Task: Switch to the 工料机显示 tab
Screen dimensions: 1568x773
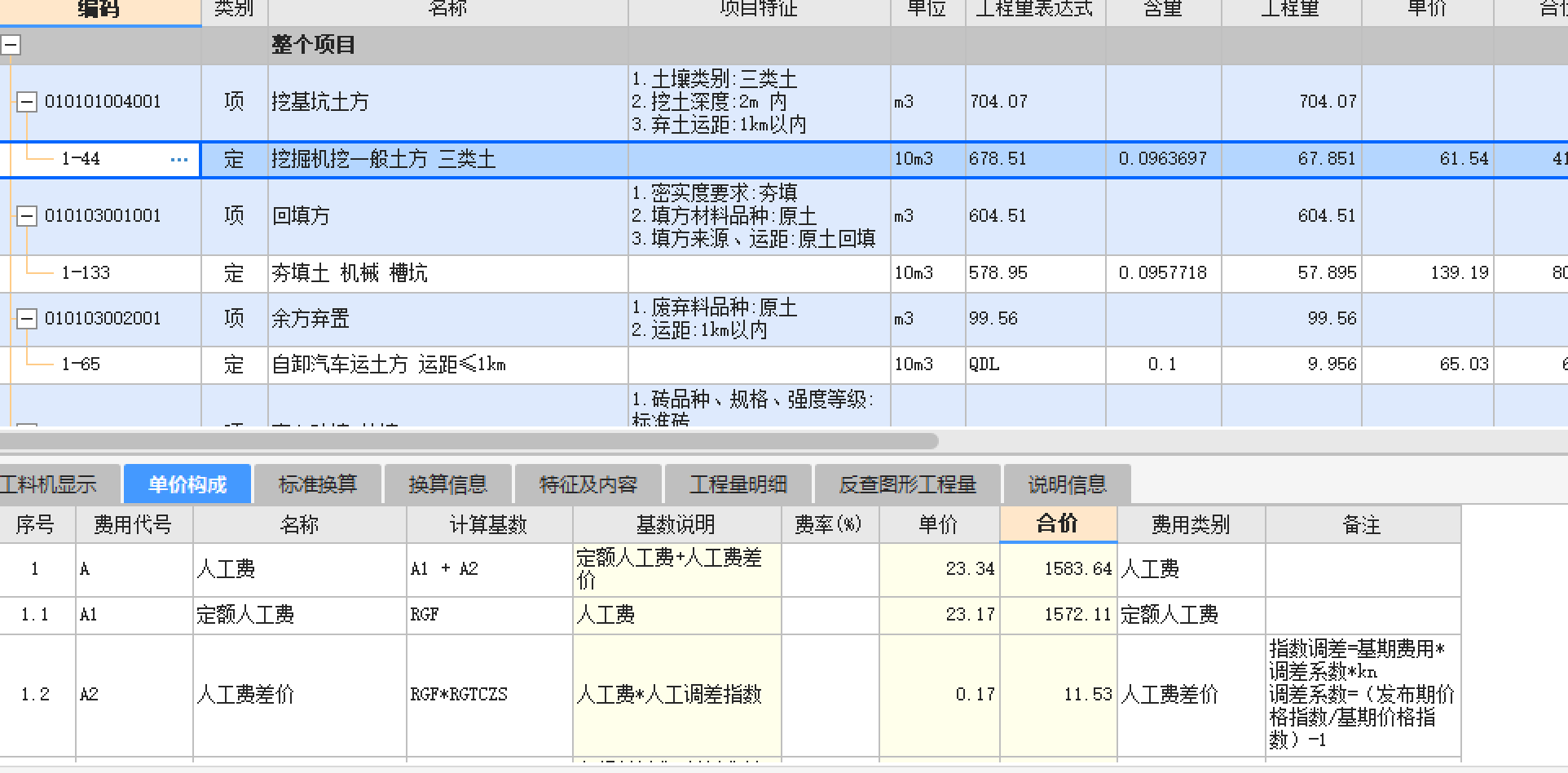Action: [x=49, y=484]
